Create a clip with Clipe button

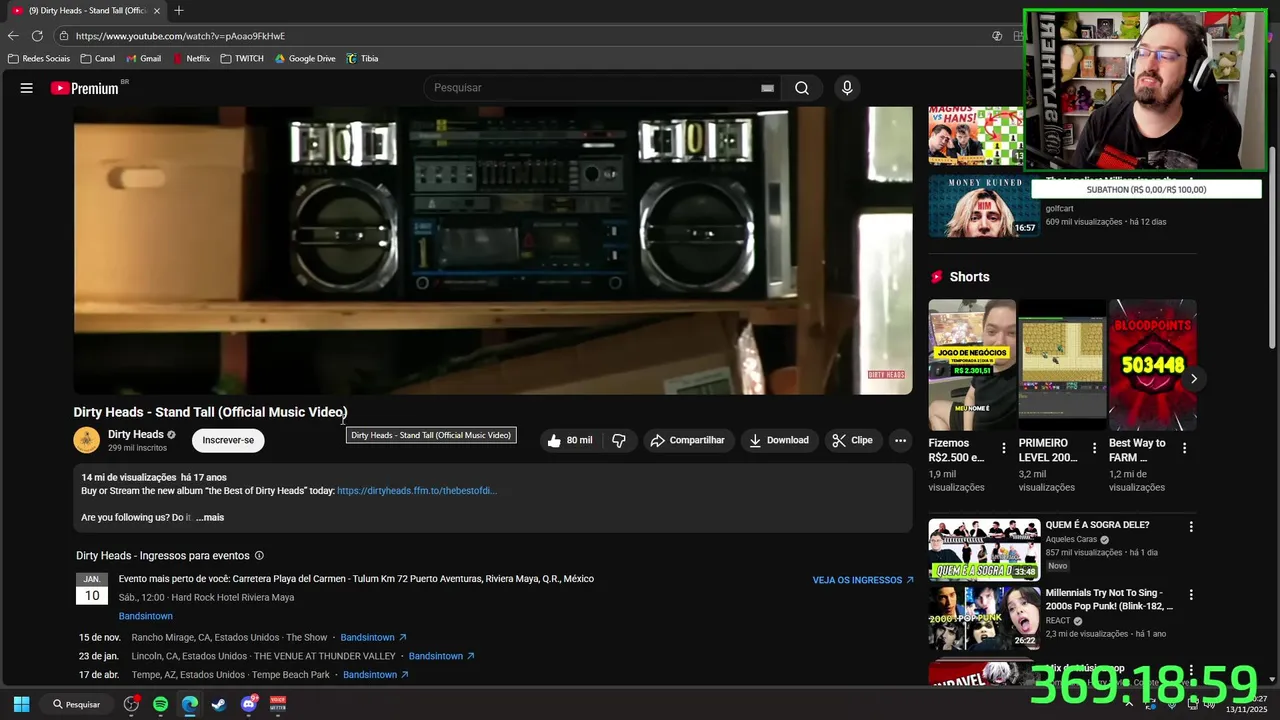tap(853, 440)
